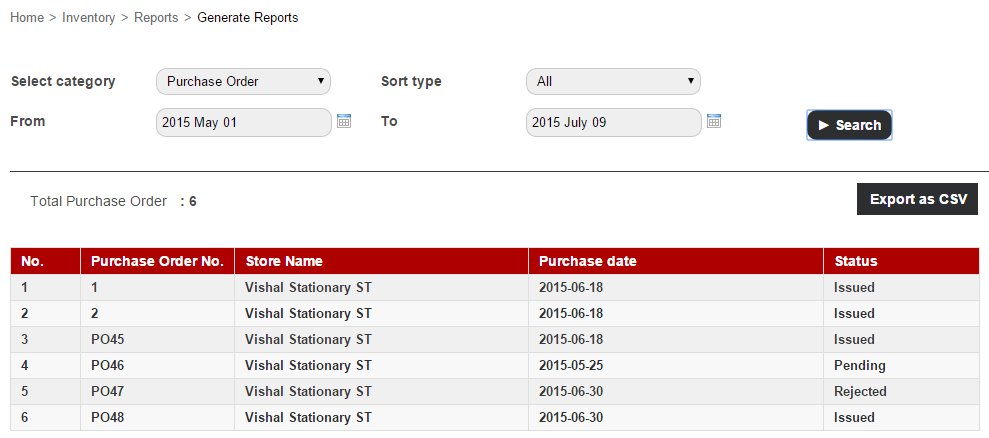Select the PO46 row with Pending status

click(x=494, y=365)
